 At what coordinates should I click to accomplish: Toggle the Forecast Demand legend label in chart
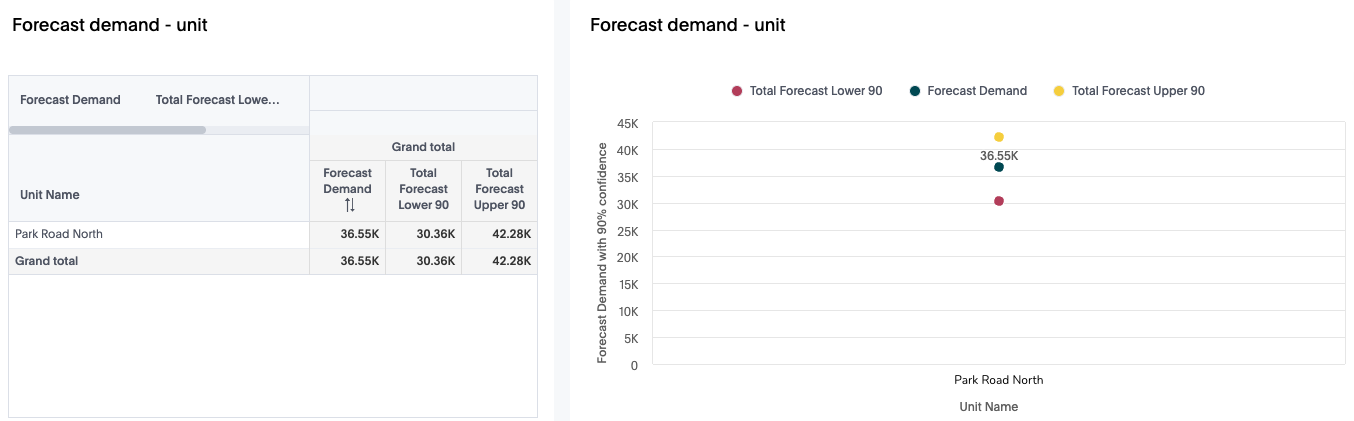click(x=976, y=91)
